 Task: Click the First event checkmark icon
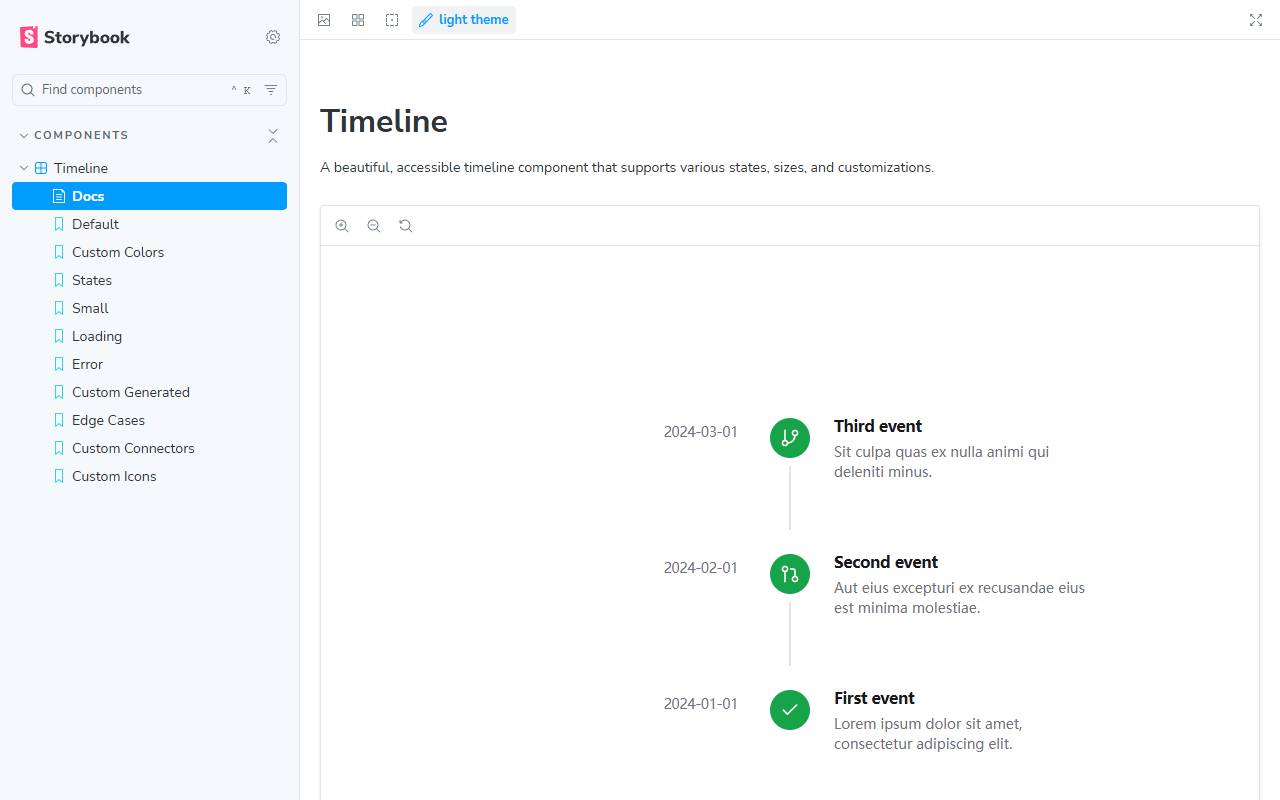(x=790, y=710)
